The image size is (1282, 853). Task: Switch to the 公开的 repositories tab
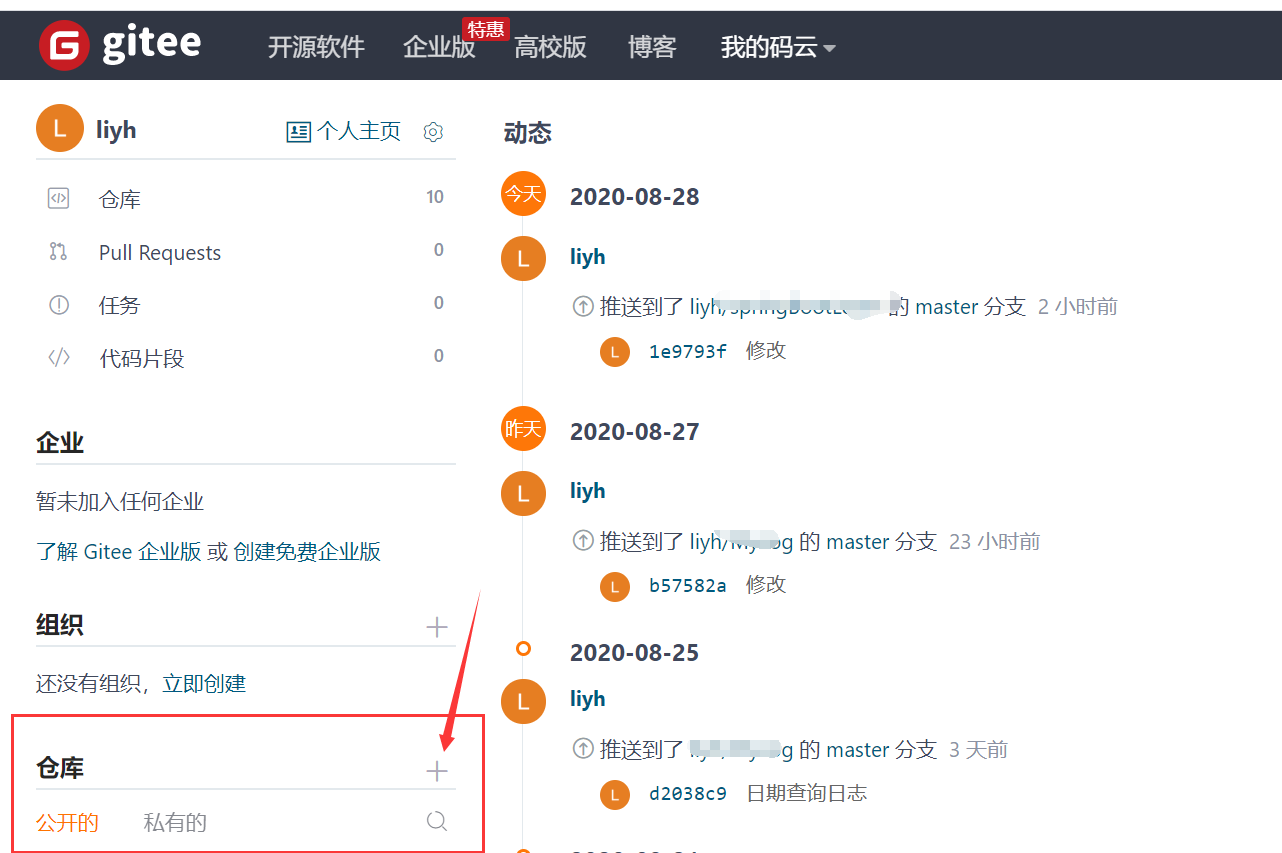pos(67,823)
